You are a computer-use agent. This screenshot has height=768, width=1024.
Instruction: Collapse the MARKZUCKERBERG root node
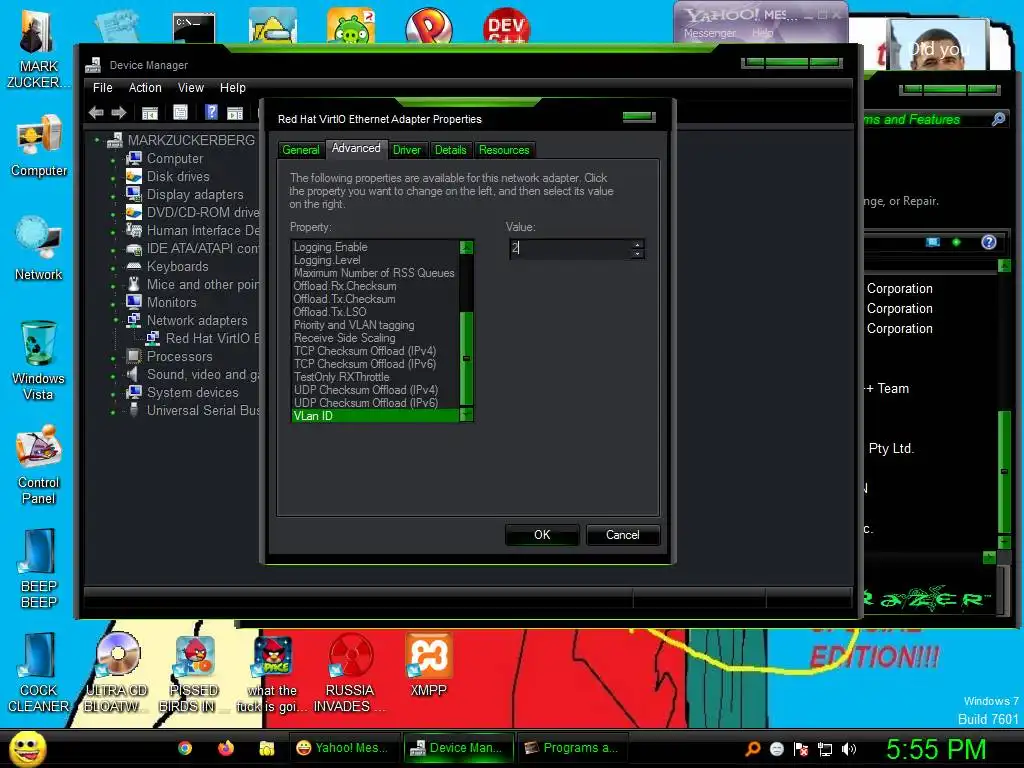pos(97,140)
